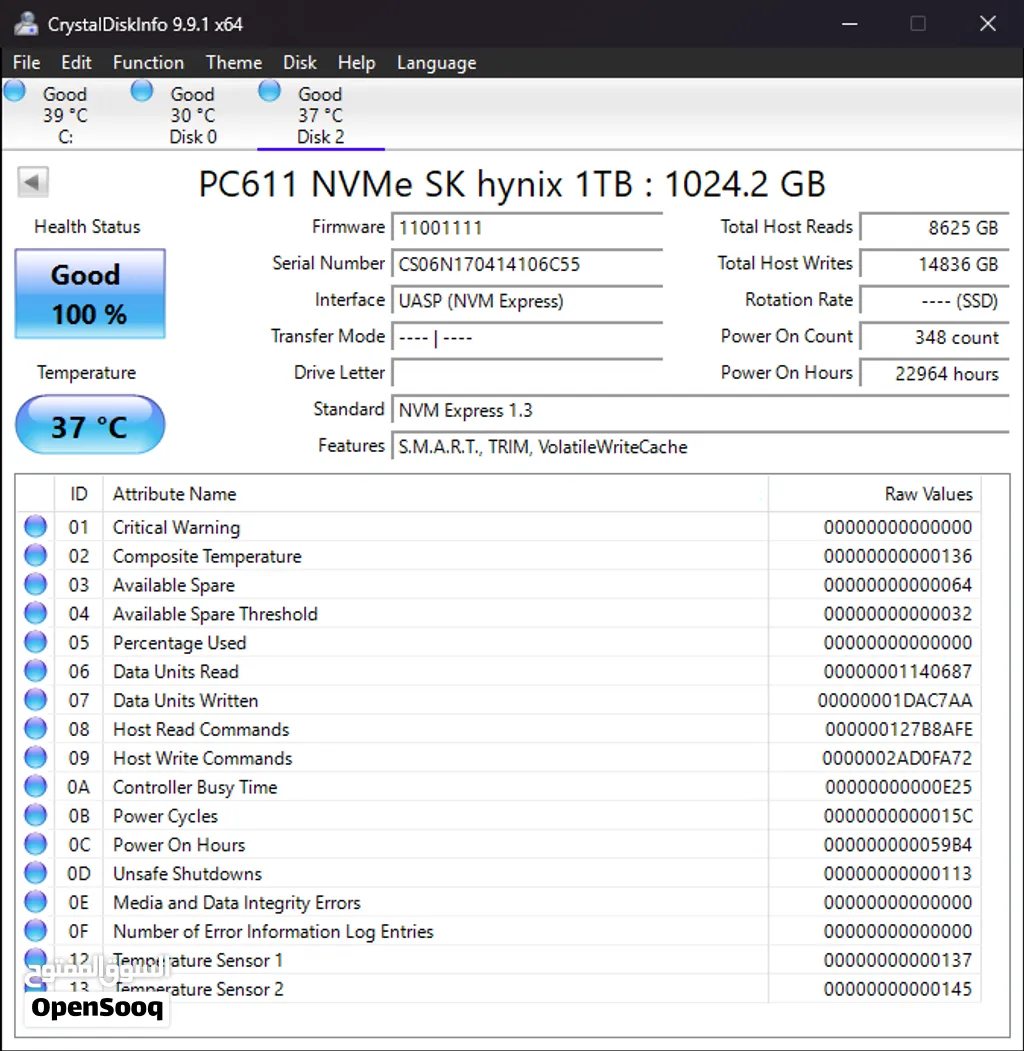Close the CrystalDiskInfo window
This screenshot has height=1051, width=1024.
coord(988,23)
